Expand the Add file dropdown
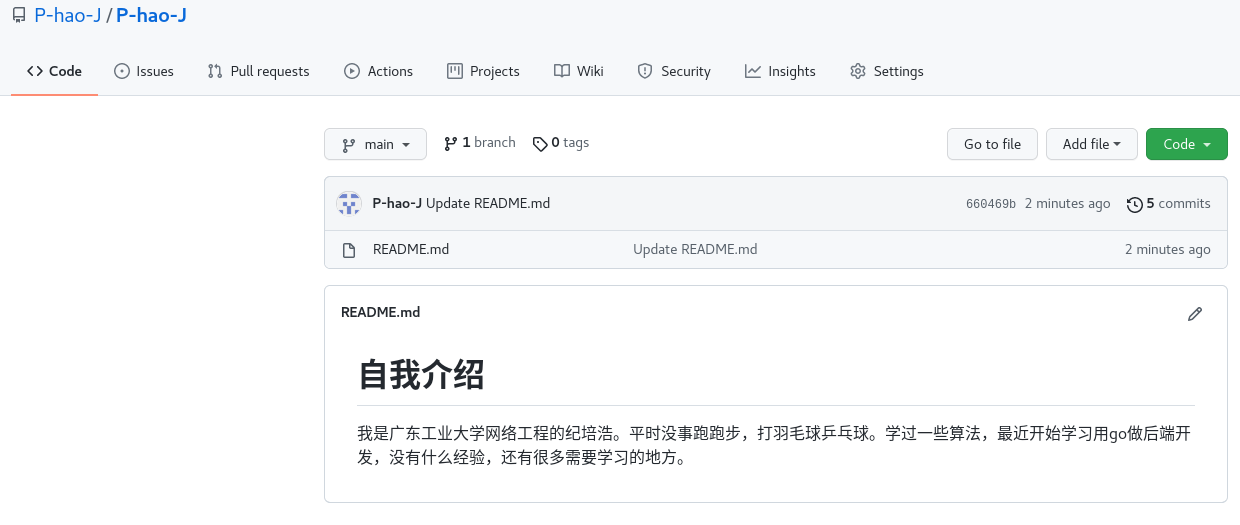Image resolution: width=1240 pixels, height=525 pixels. pos(1092,144)
